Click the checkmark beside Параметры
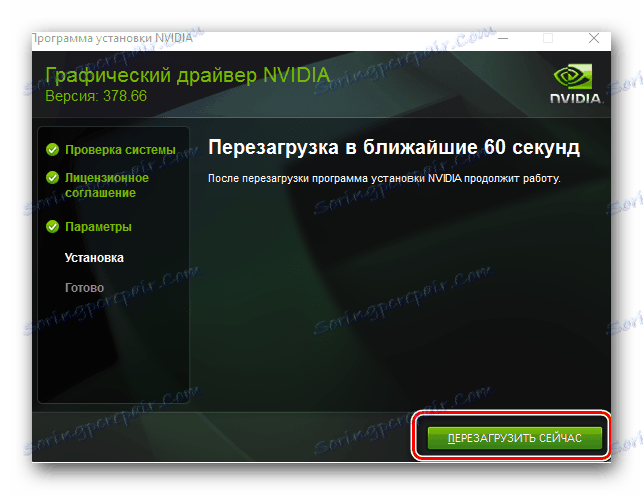 click(52, 226)
